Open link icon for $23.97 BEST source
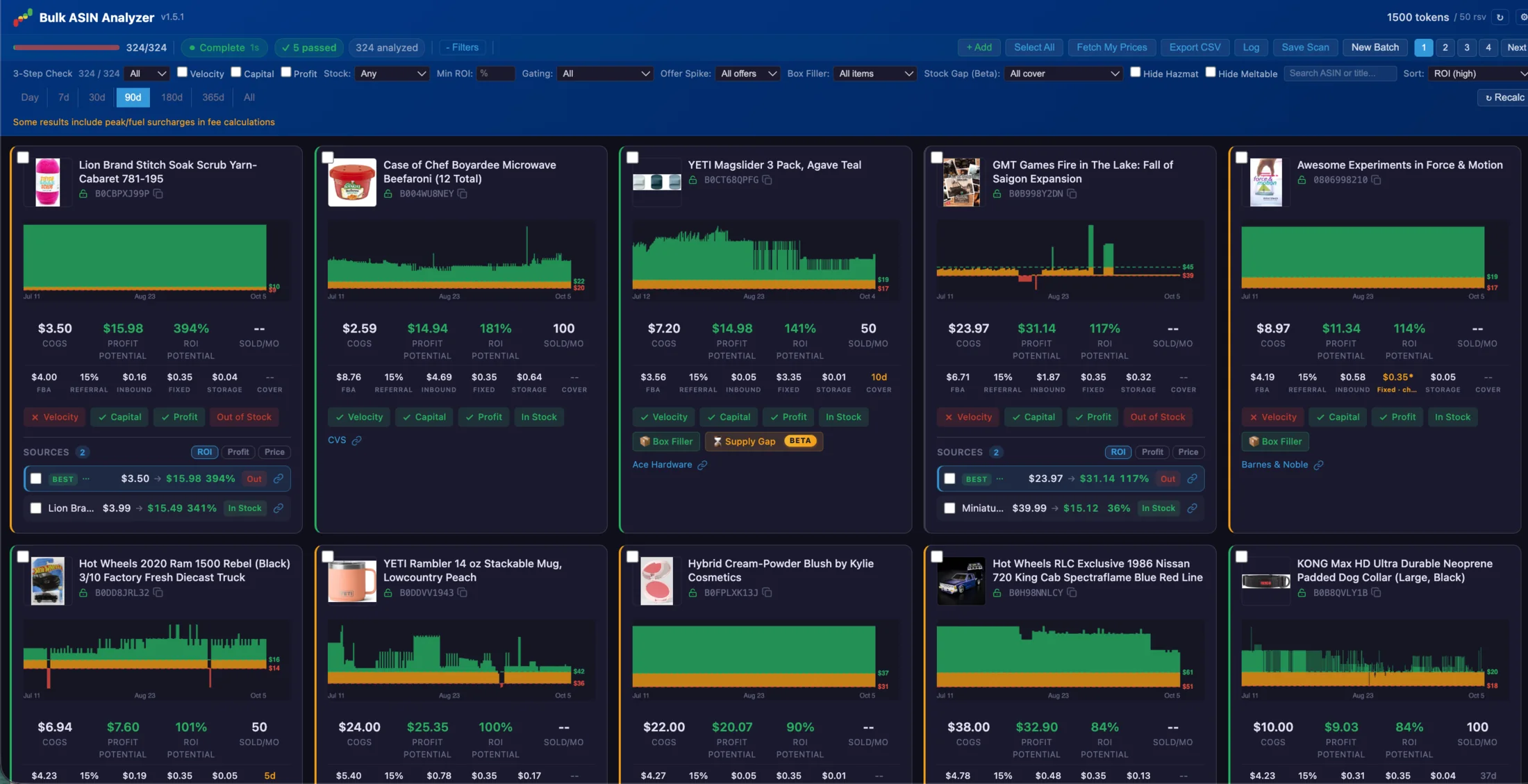Viewport: 1528px width, 784px height. click(1192, 478)
